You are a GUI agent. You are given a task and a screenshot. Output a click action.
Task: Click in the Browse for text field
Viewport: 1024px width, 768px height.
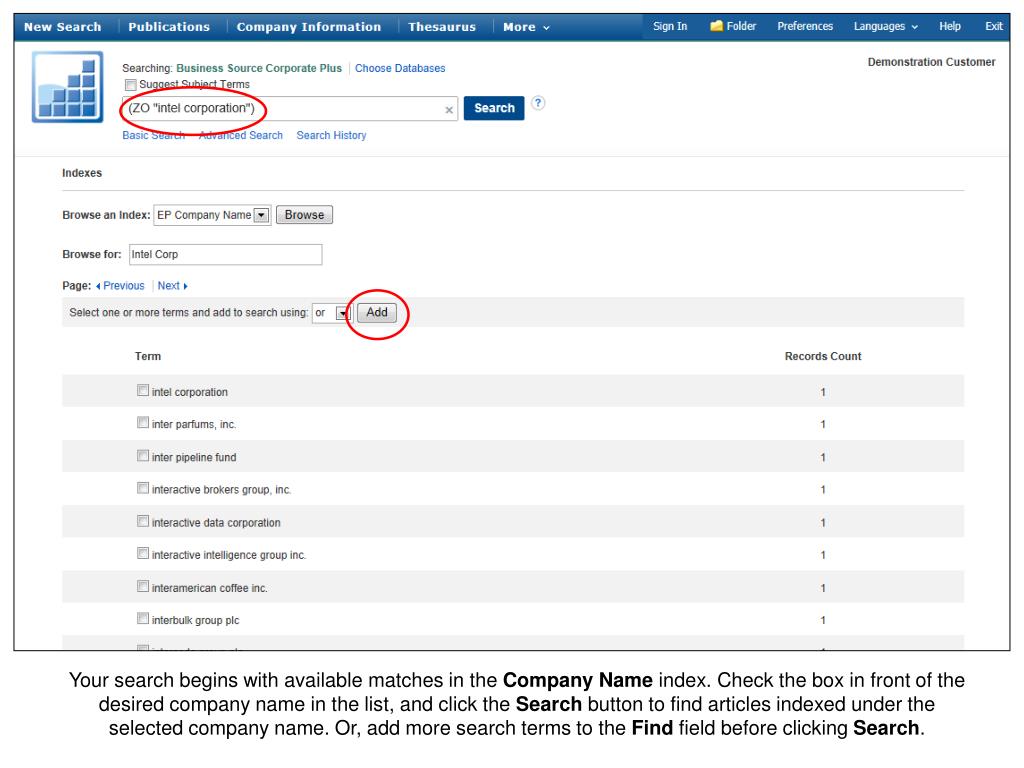pos(224,254)
